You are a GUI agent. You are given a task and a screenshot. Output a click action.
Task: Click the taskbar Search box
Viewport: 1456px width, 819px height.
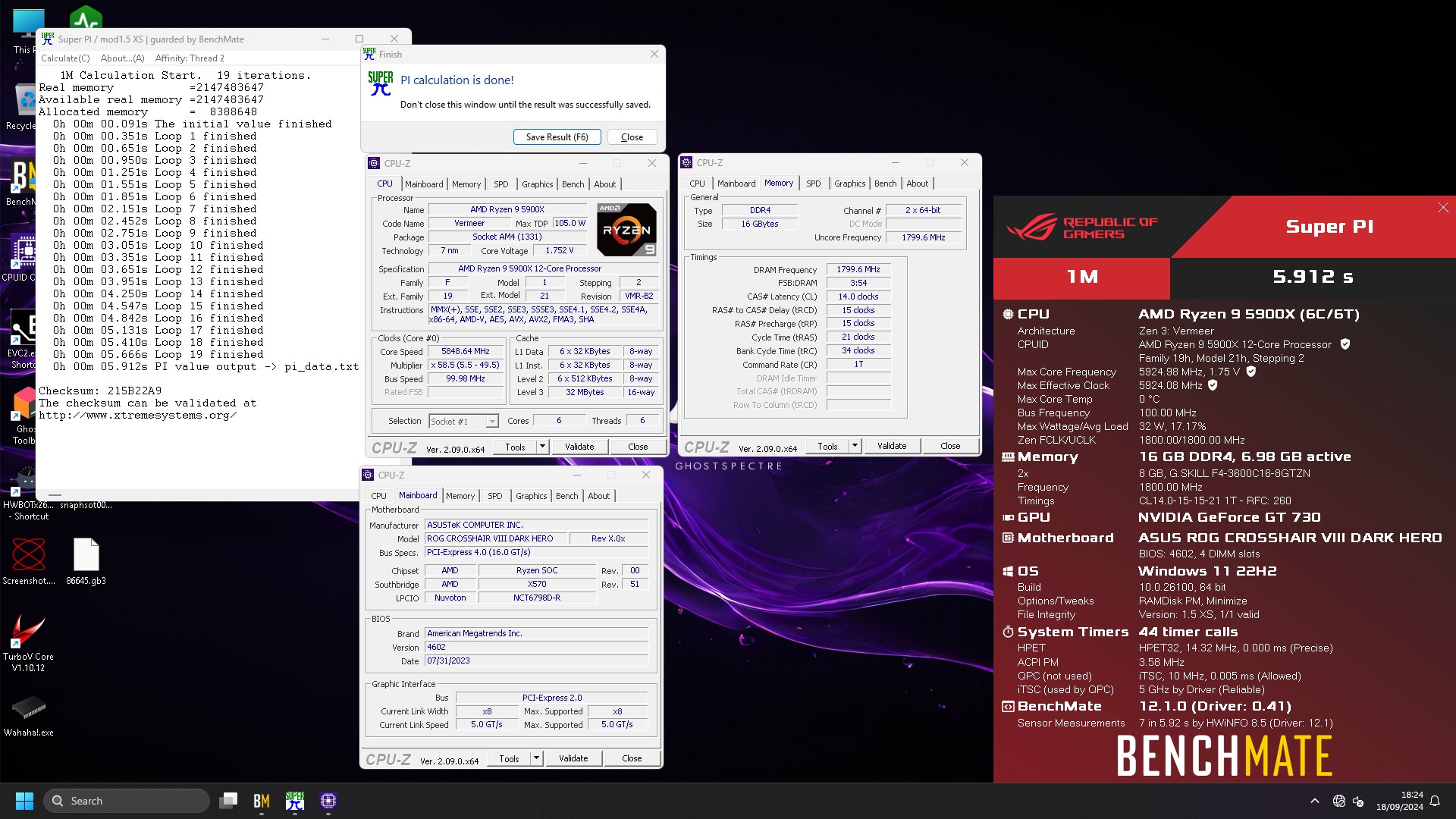tap(126, 801)
